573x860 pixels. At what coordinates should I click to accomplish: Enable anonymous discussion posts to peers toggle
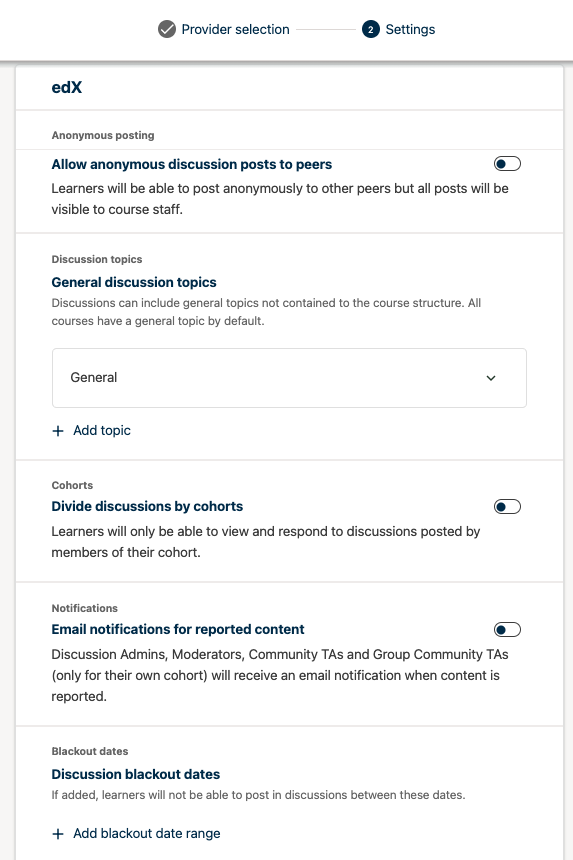(507, 163)
